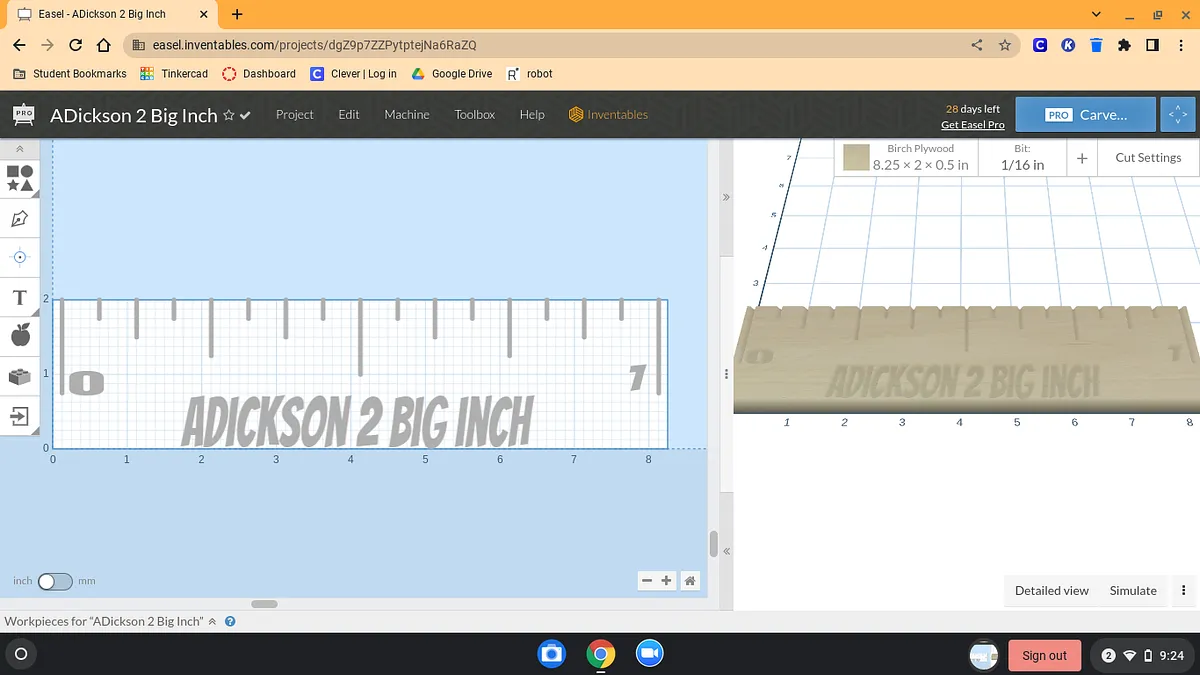Open the Chrome app in the shelf
Viewport: 1200px width, 675px height.
600,655
